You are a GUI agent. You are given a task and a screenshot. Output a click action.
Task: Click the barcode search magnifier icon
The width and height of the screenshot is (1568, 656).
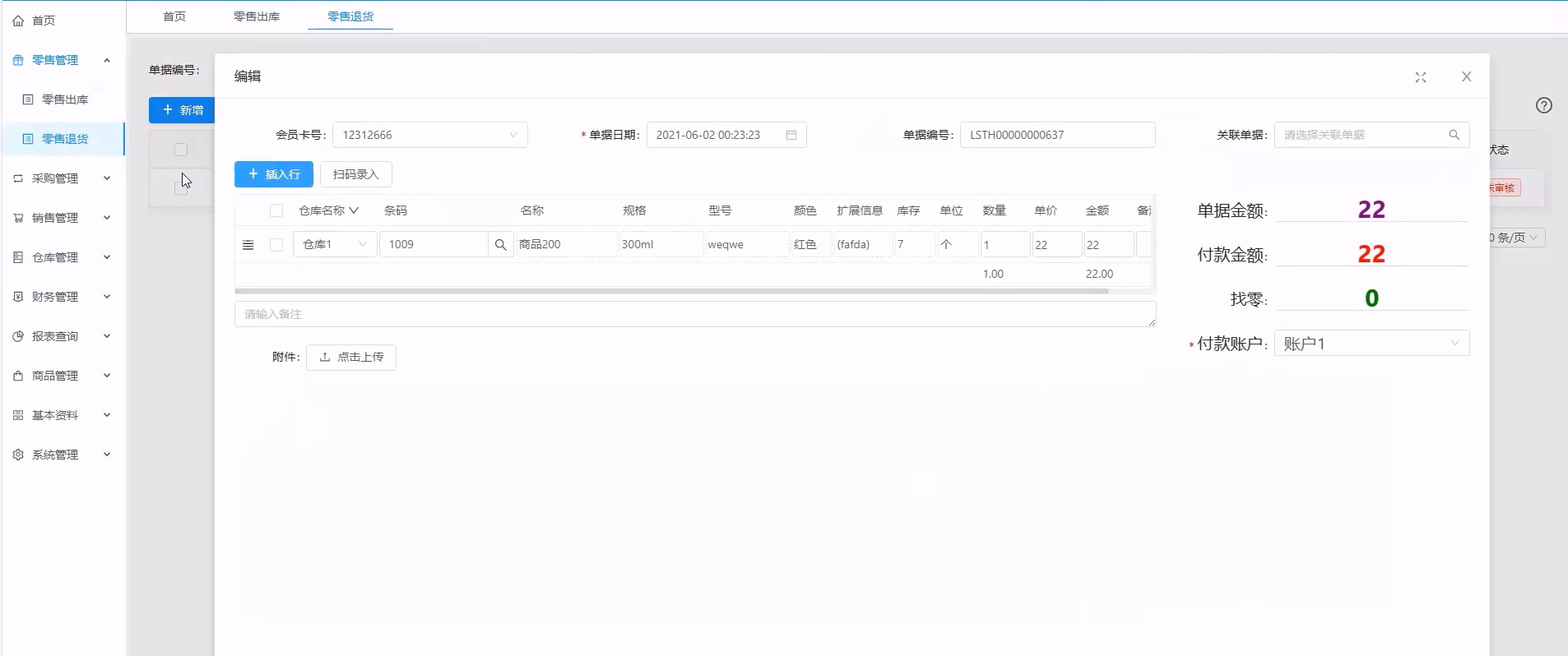point(500,245)
